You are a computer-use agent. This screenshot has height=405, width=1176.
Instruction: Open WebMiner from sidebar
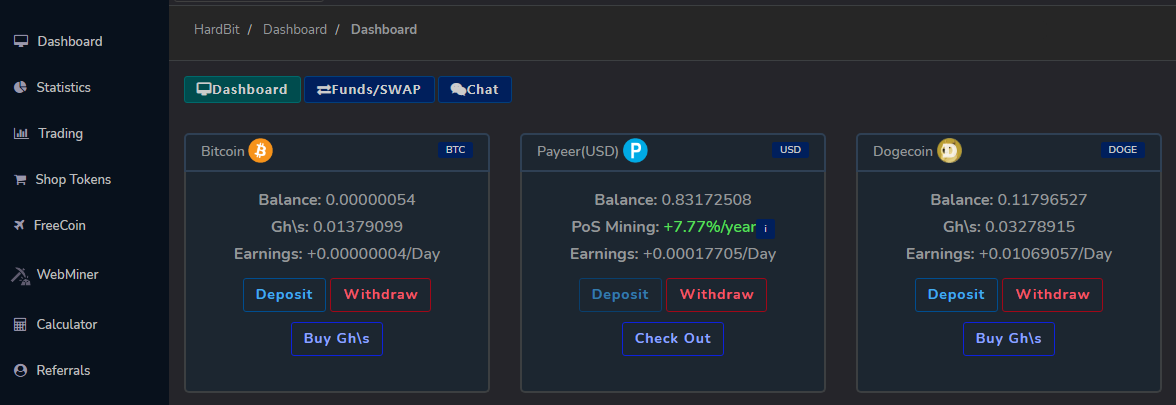68,274
